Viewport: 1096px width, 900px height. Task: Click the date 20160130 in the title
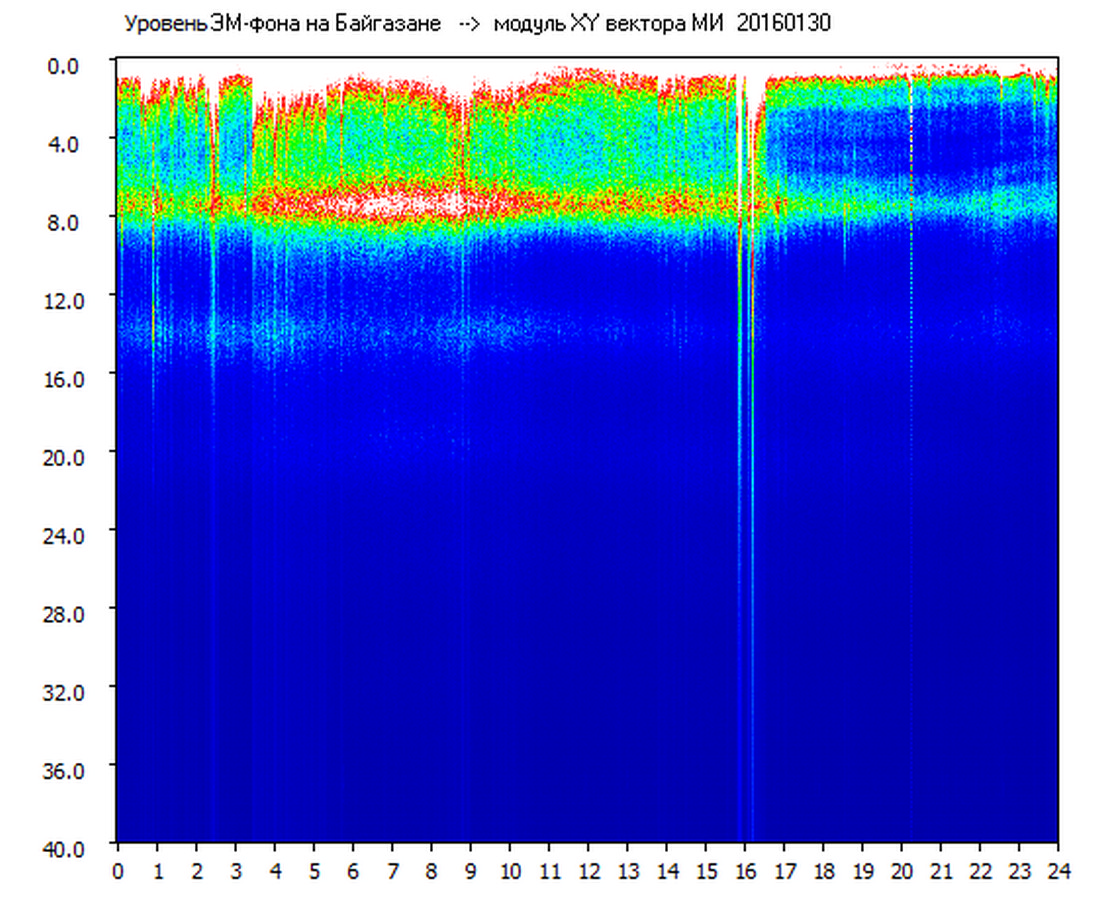[783, 24]
